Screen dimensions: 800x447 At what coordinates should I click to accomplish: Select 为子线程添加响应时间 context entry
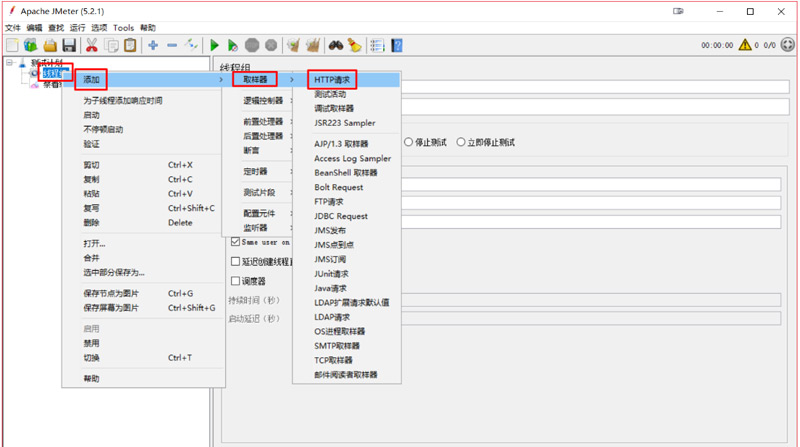point(123,101)
